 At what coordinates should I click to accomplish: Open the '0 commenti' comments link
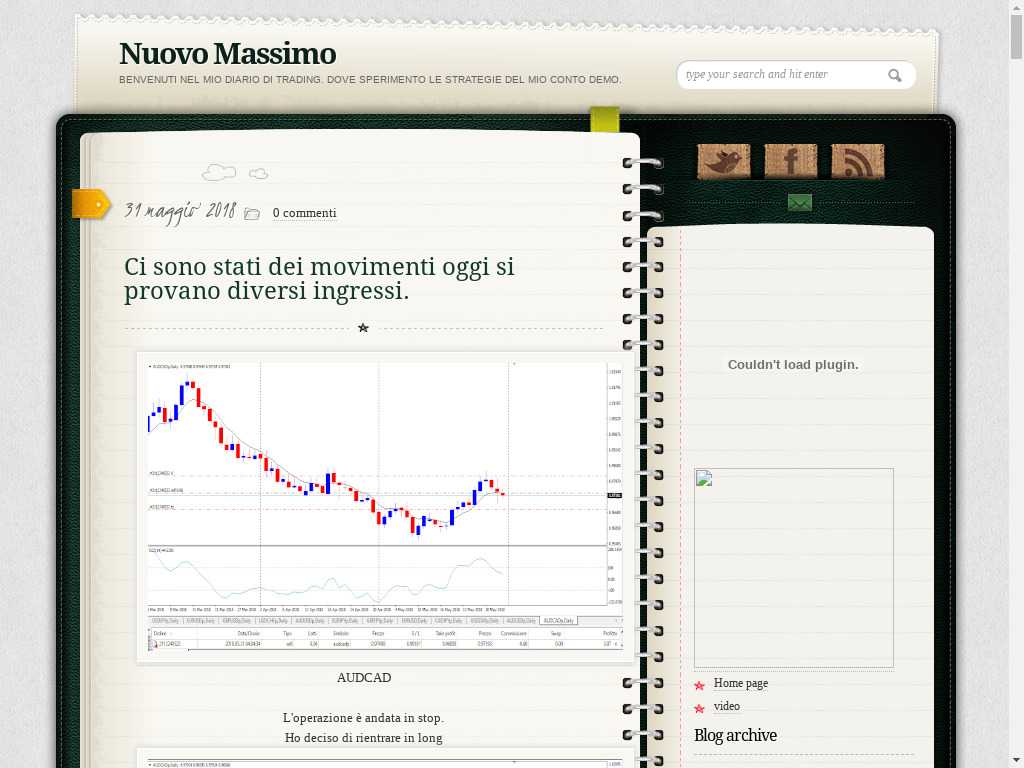[x=304, y=213]
